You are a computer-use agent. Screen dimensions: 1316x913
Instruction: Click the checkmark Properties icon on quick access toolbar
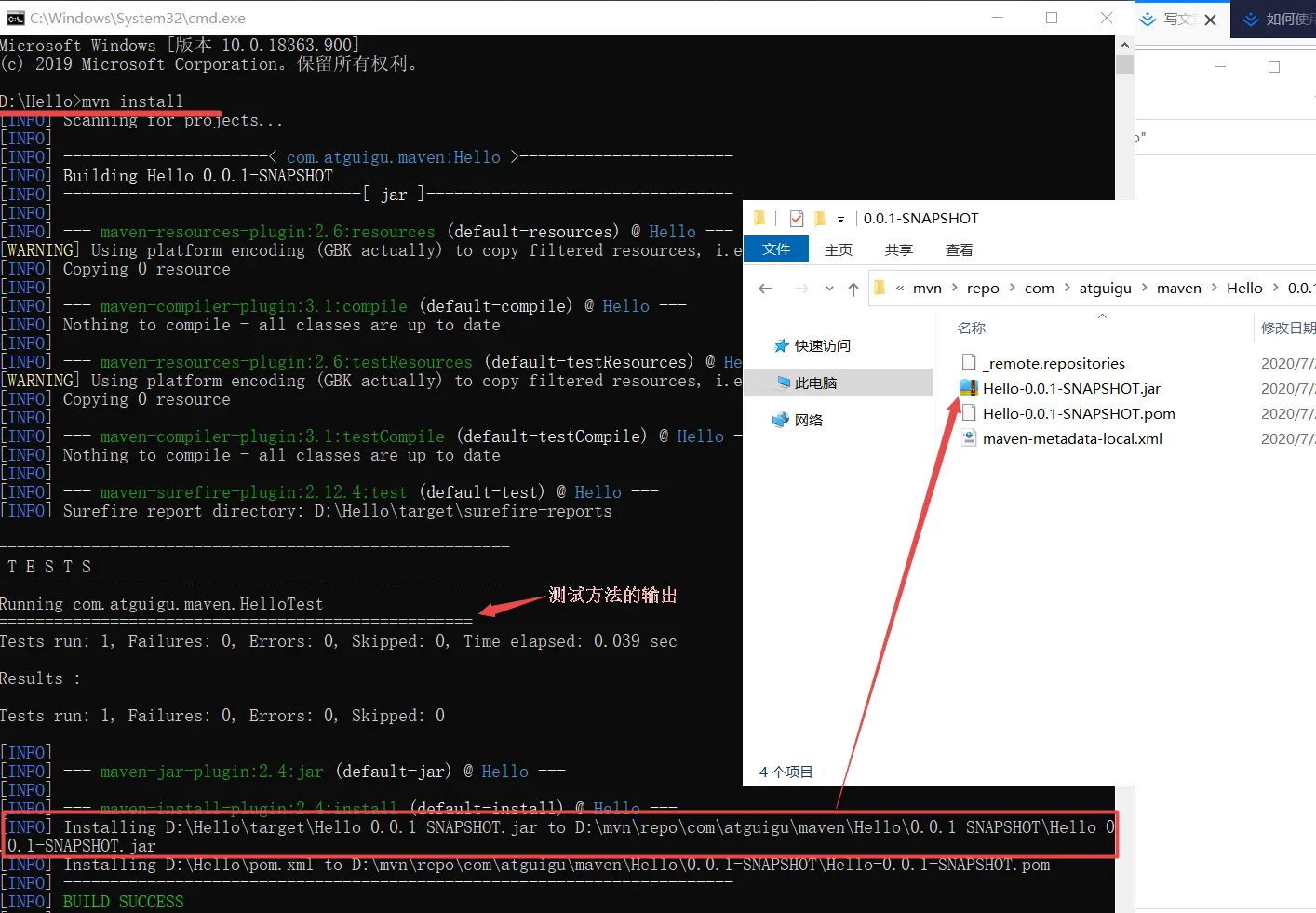tap(795, 218)
